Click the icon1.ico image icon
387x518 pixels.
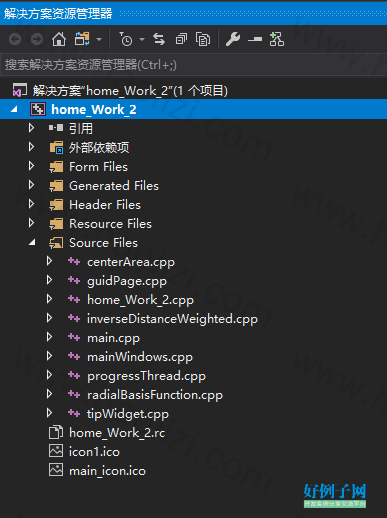click(56, 451)
